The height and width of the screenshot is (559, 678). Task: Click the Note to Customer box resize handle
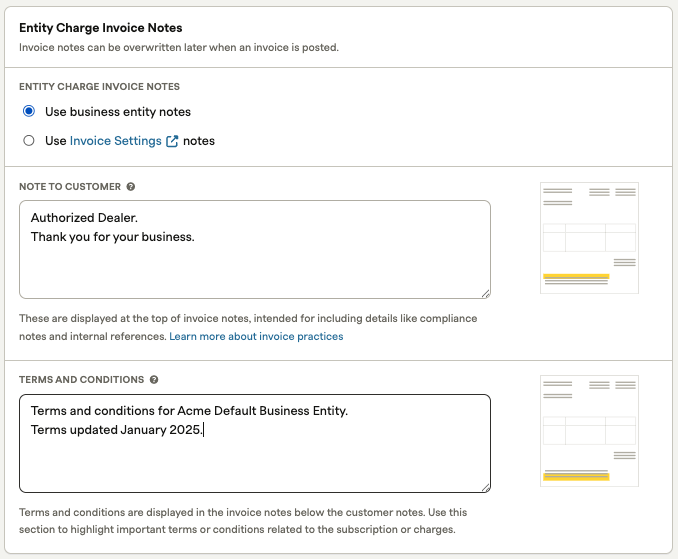pyautogui.click(x=485, y=293)
